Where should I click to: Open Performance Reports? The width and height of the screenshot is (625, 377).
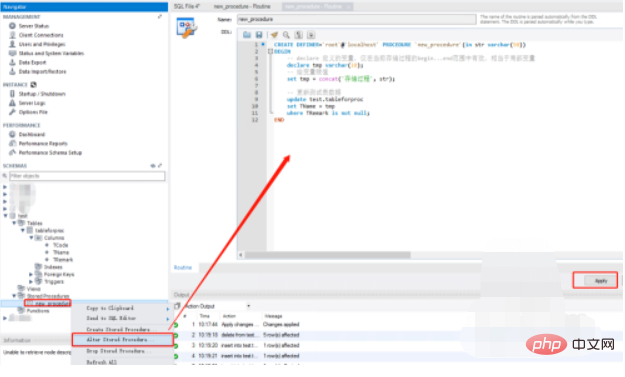point(43,143)
